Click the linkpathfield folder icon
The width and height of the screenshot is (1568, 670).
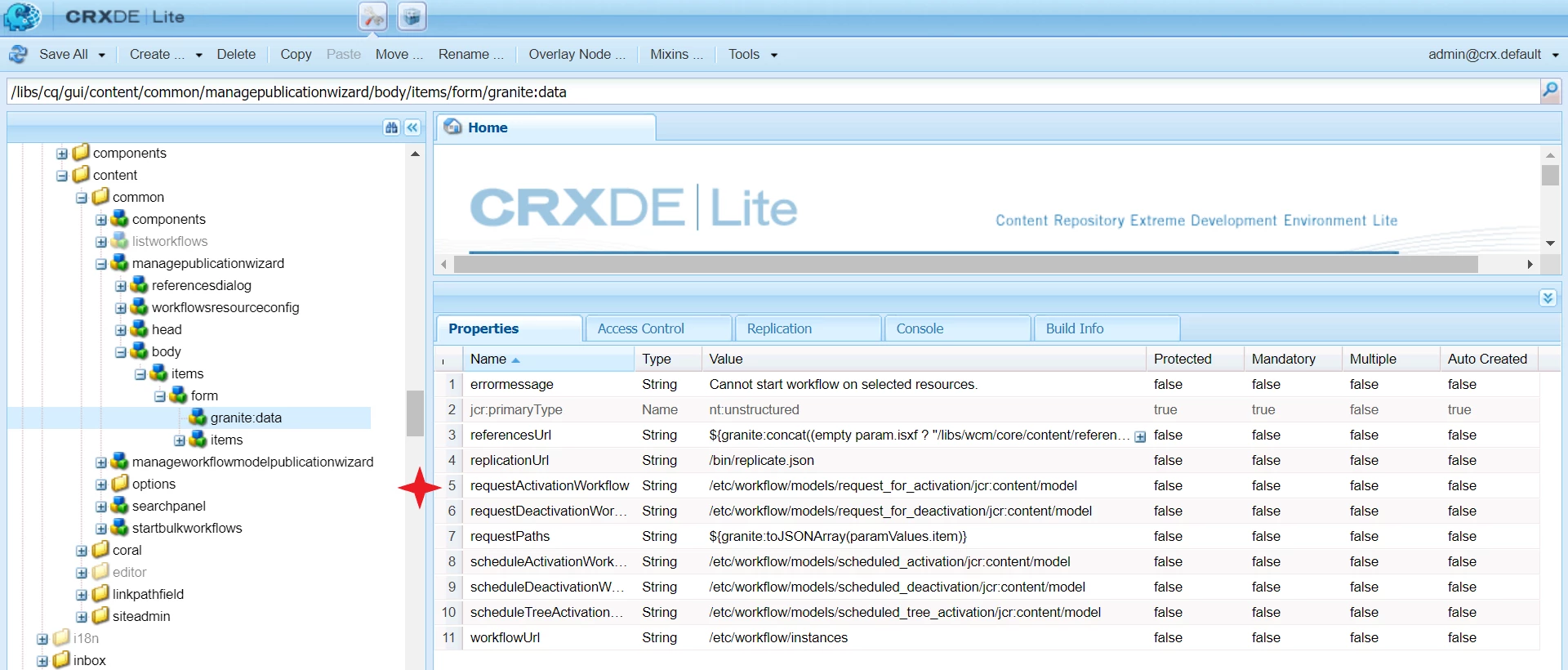(x=100, y=594)
